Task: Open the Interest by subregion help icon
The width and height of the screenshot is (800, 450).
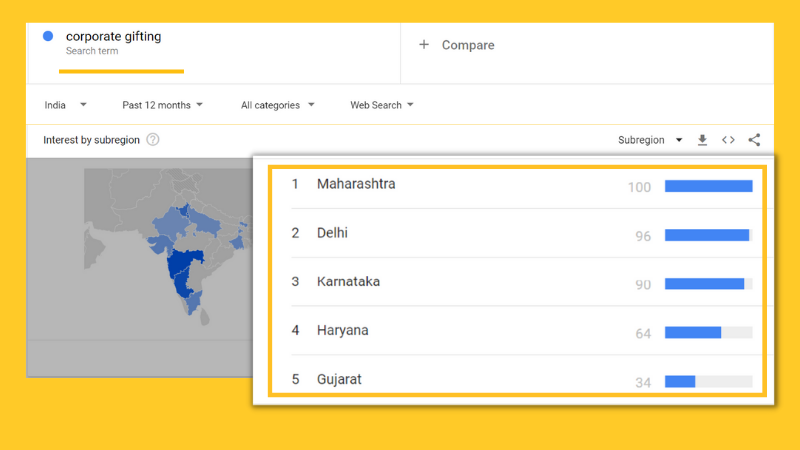Action: tap(153, 139)
